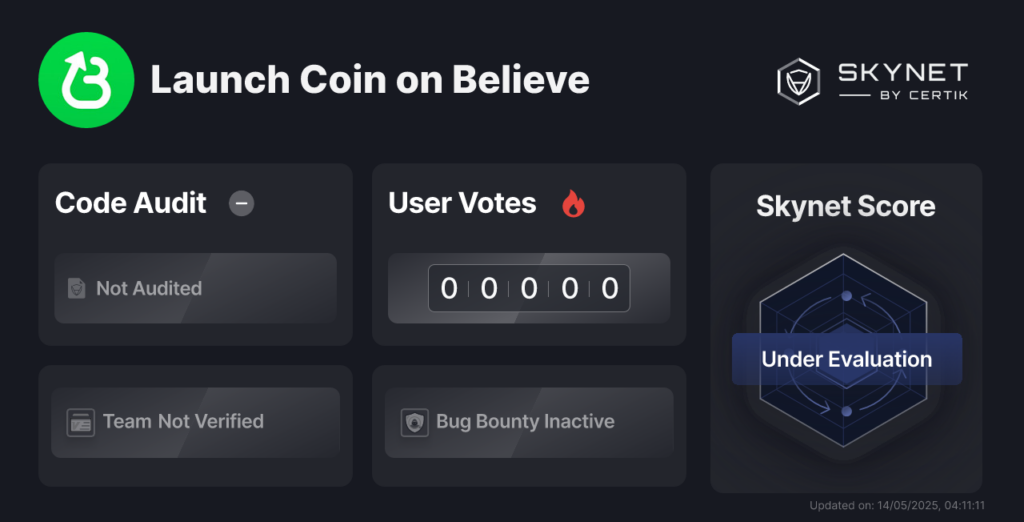The height and width of the screenshot is (522, 1024).
Task: Click the Updated on timestamp text
Action: click(x=897, y=506)
